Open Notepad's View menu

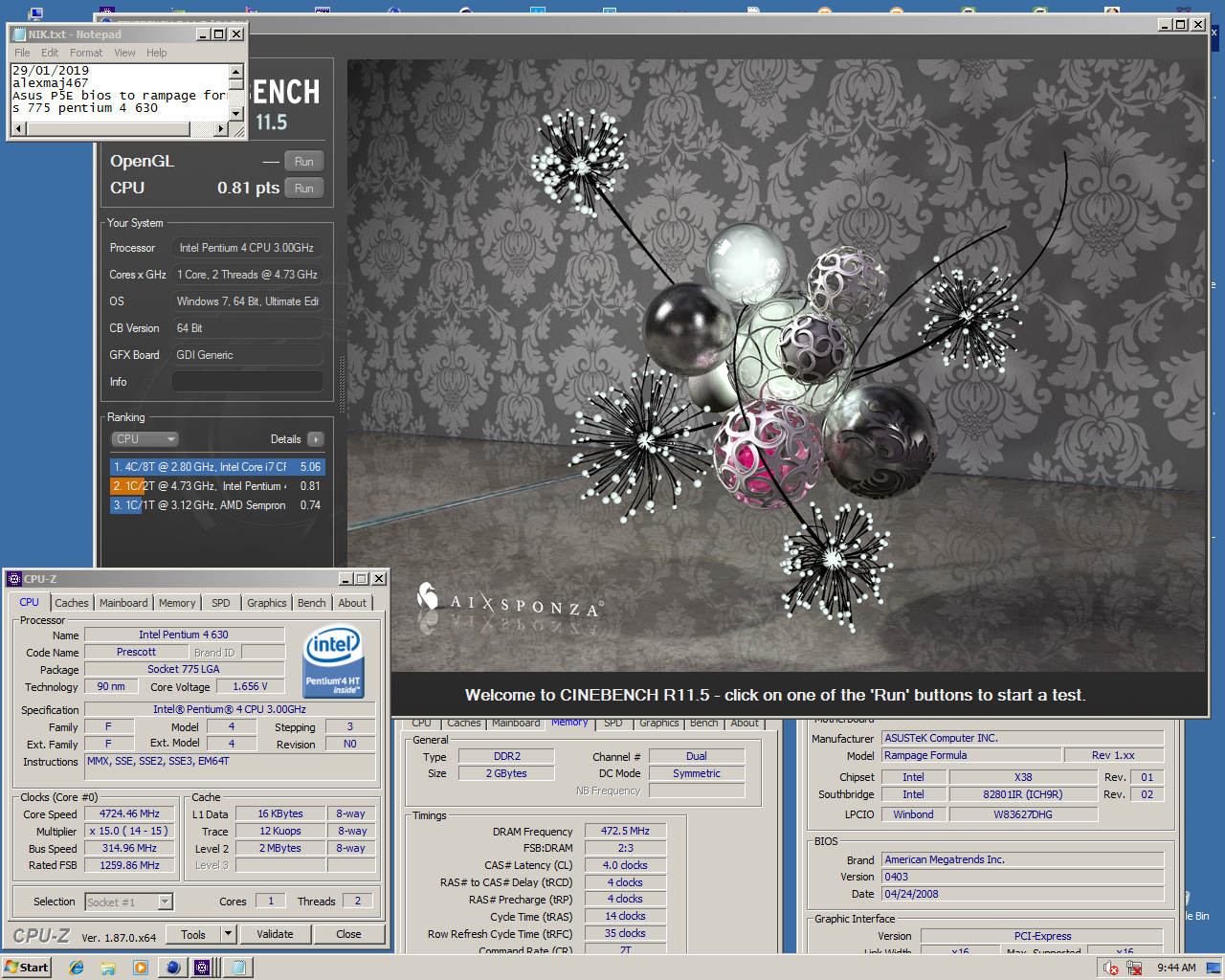pyautogui.click(x=124, y=53)
